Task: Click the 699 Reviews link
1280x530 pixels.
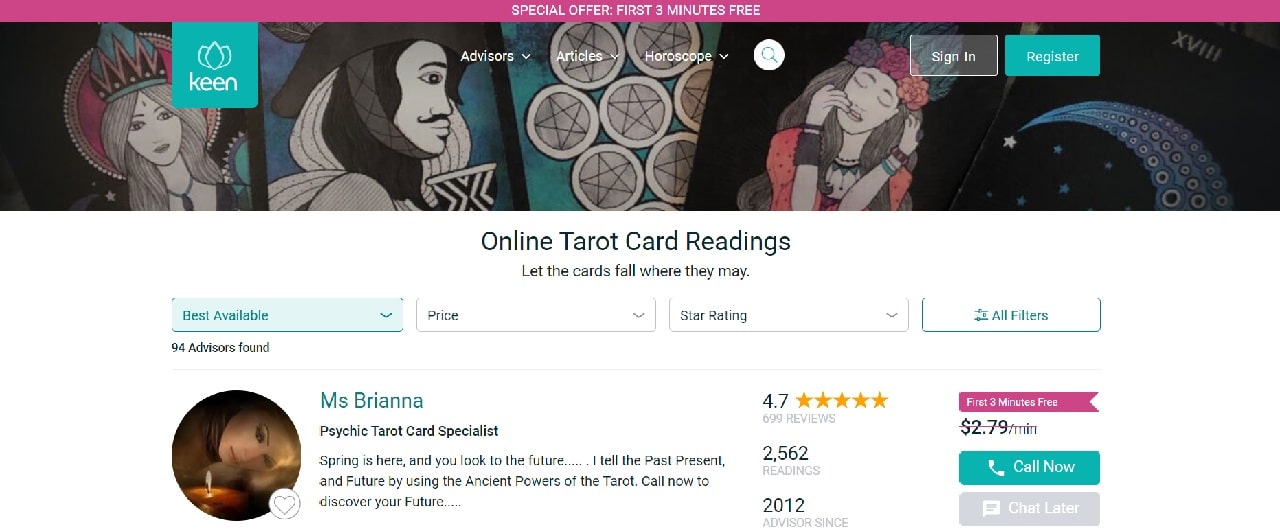Action: (799, 419)
